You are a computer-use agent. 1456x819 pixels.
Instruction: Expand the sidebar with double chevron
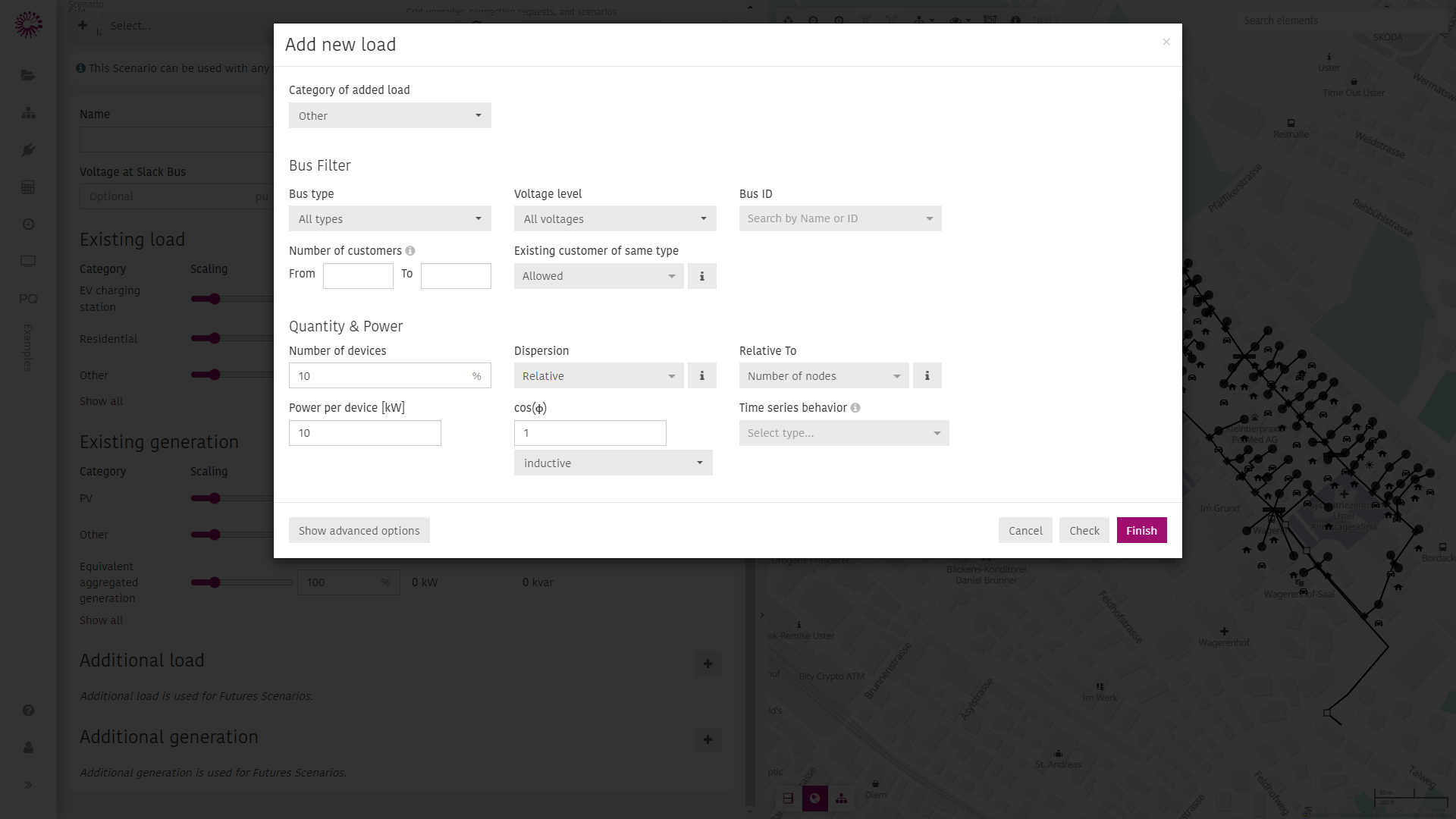28,785
